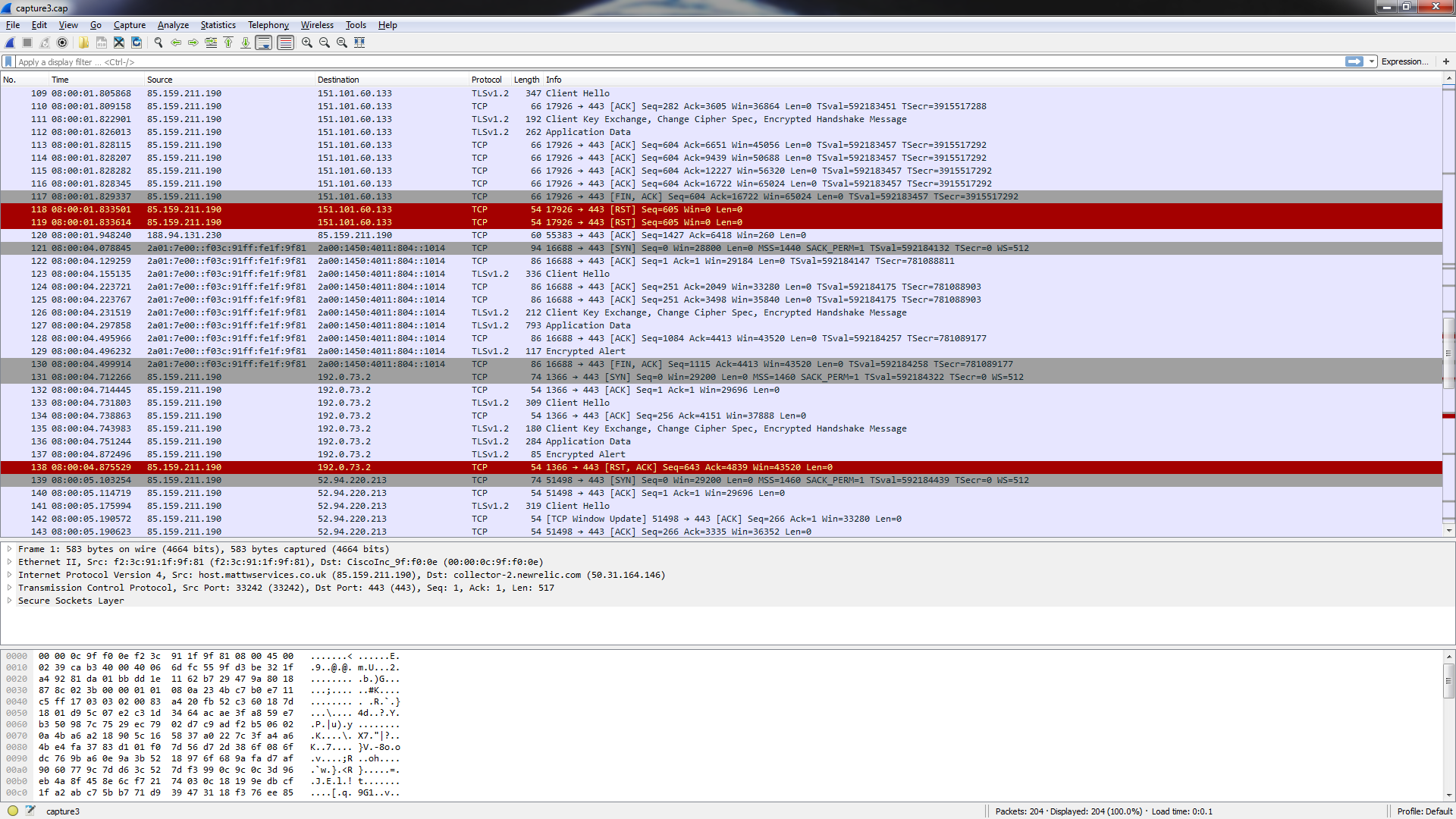The height and width of the screenshot is (819, 1456).
Task: Reset text to normal size icon
Action: (342, 42)
